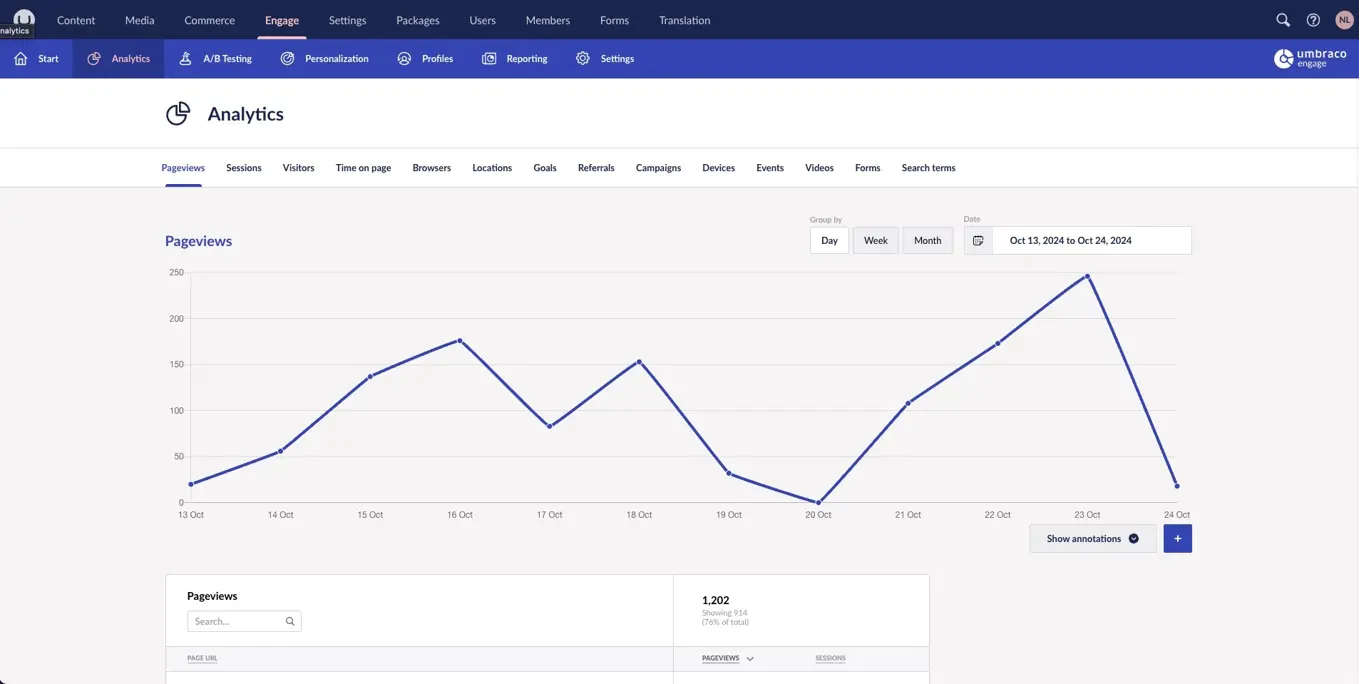Open the NL user avatar
1360x684 pixels.
1344,20
